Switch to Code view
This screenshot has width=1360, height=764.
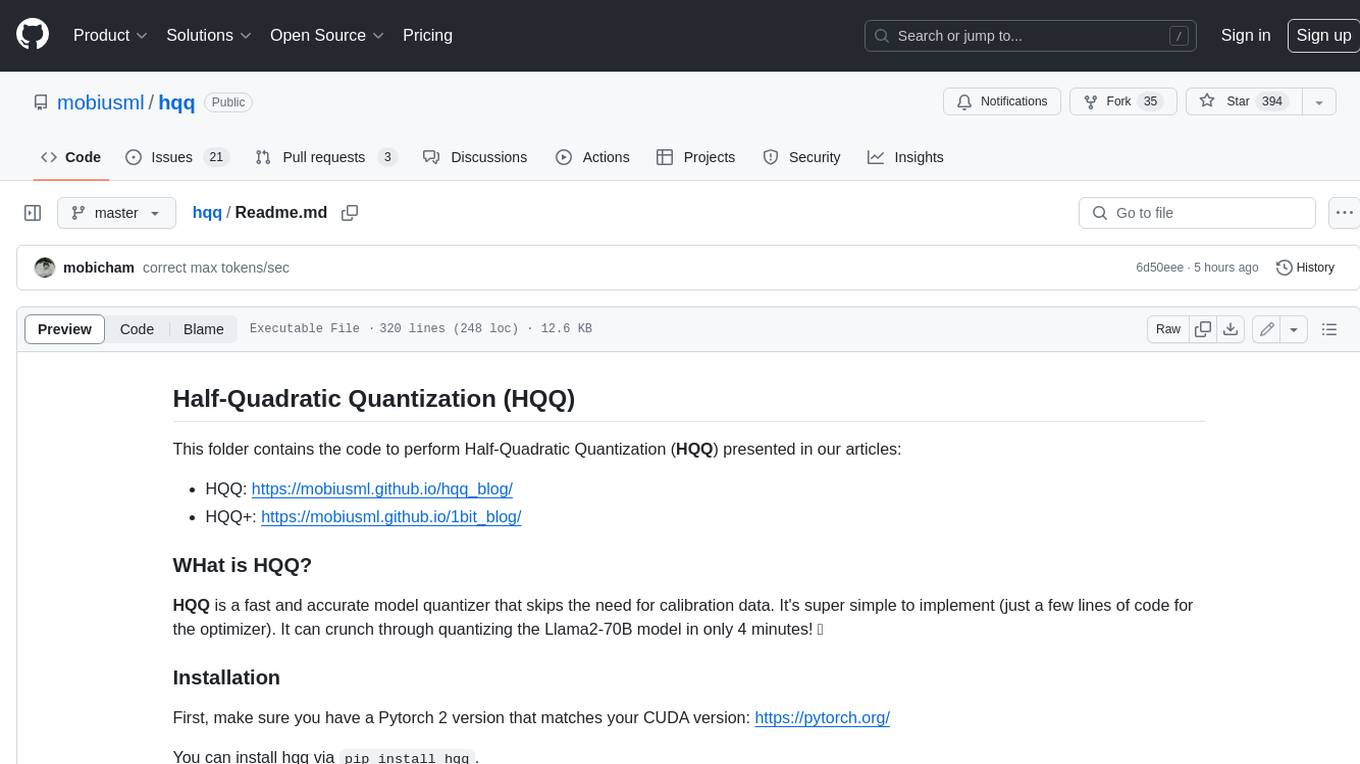point(137,329)
